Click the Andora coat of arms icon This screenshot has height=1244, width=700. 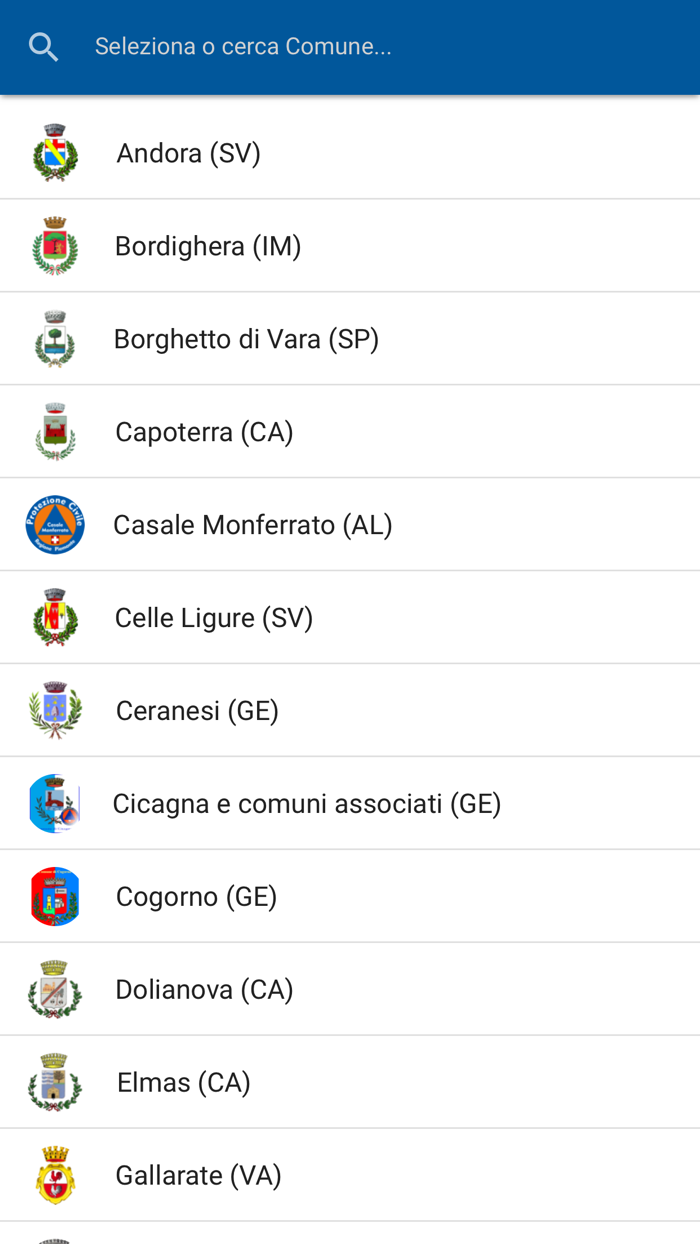pos(55,152)
